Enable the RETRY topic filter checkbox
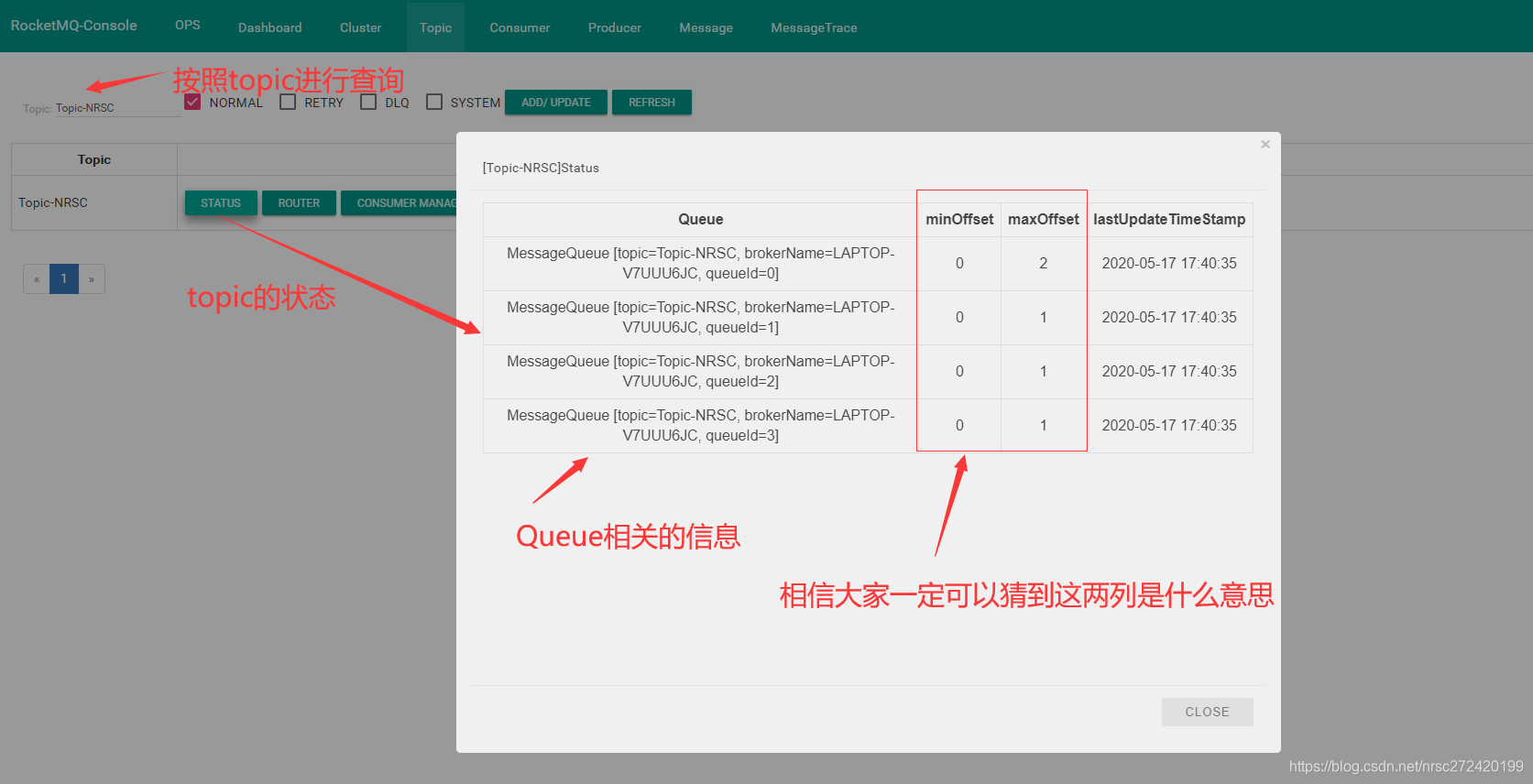 [288, 102]
